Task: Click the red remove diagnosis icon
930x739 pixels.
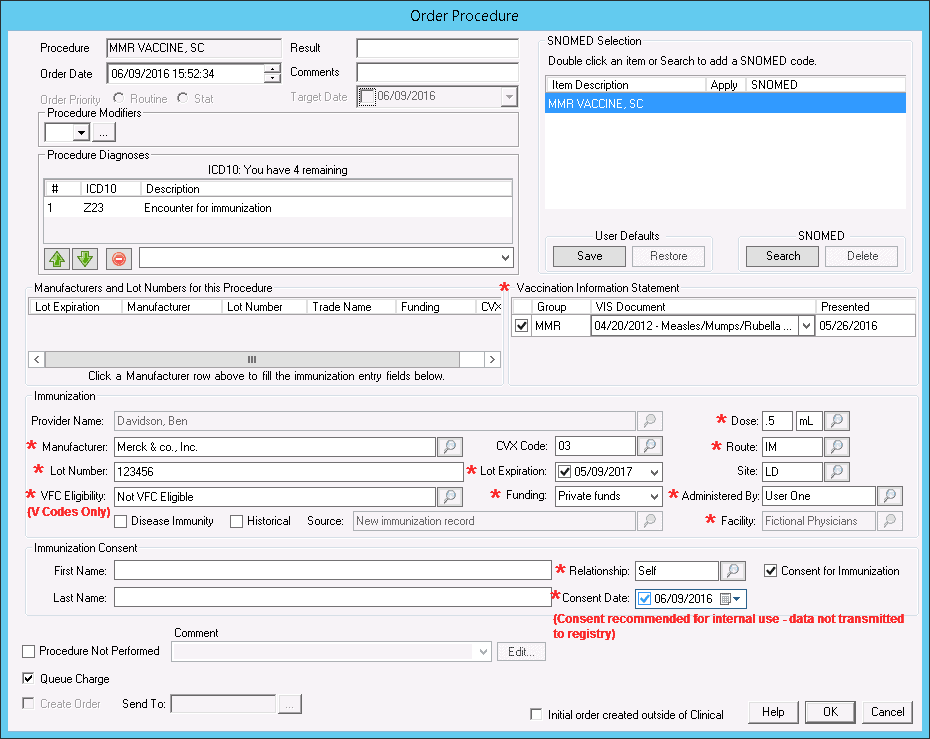Action: (119, 259)
